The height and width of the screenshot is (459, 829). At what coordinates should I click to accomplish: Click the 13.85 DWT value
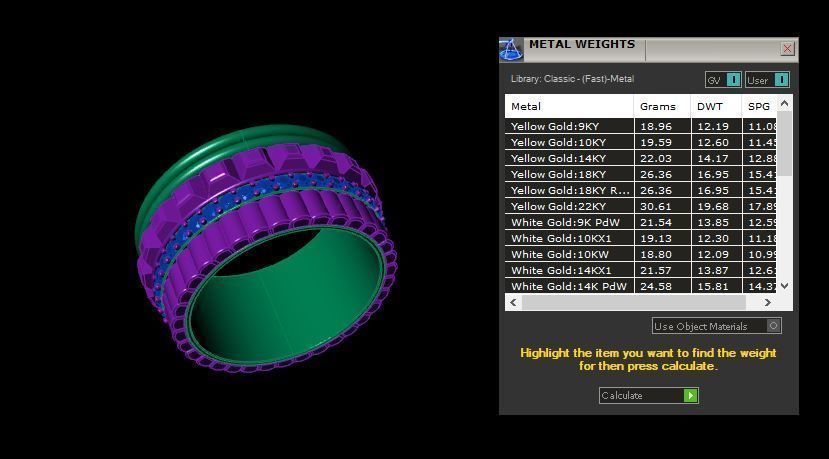(713, 222)
